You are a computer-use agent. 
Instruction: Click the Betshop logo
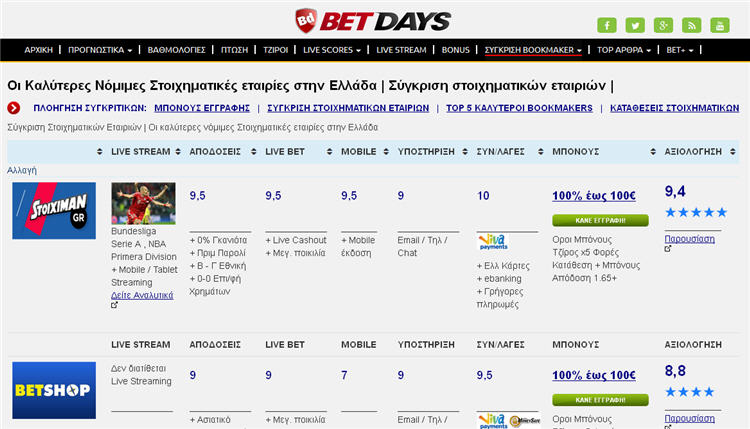point(54,390)
